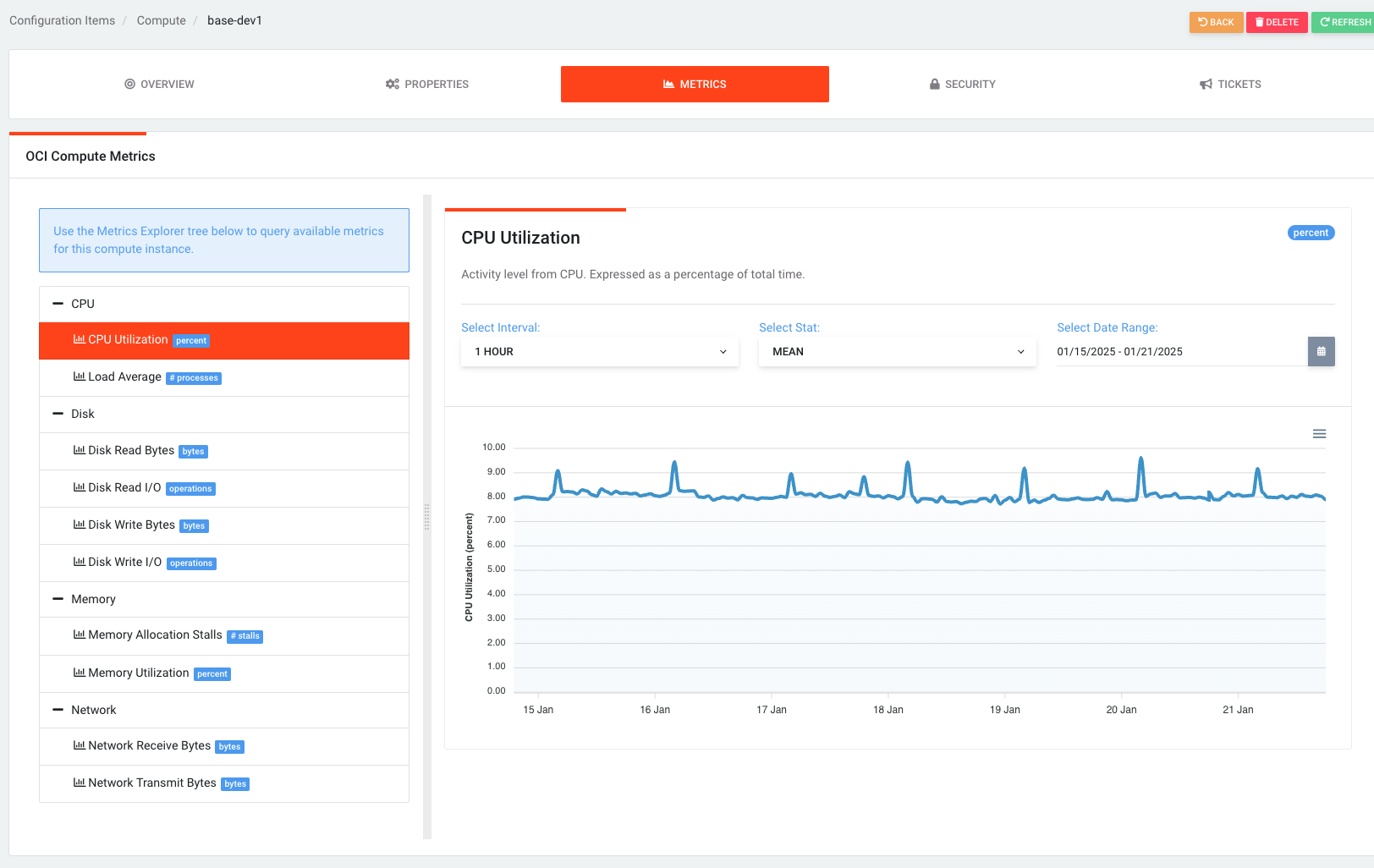Viewport: 1374px width, 868px height.
Task: Click the Network Transmit Bytes chart icon
Action: (79, 783)
